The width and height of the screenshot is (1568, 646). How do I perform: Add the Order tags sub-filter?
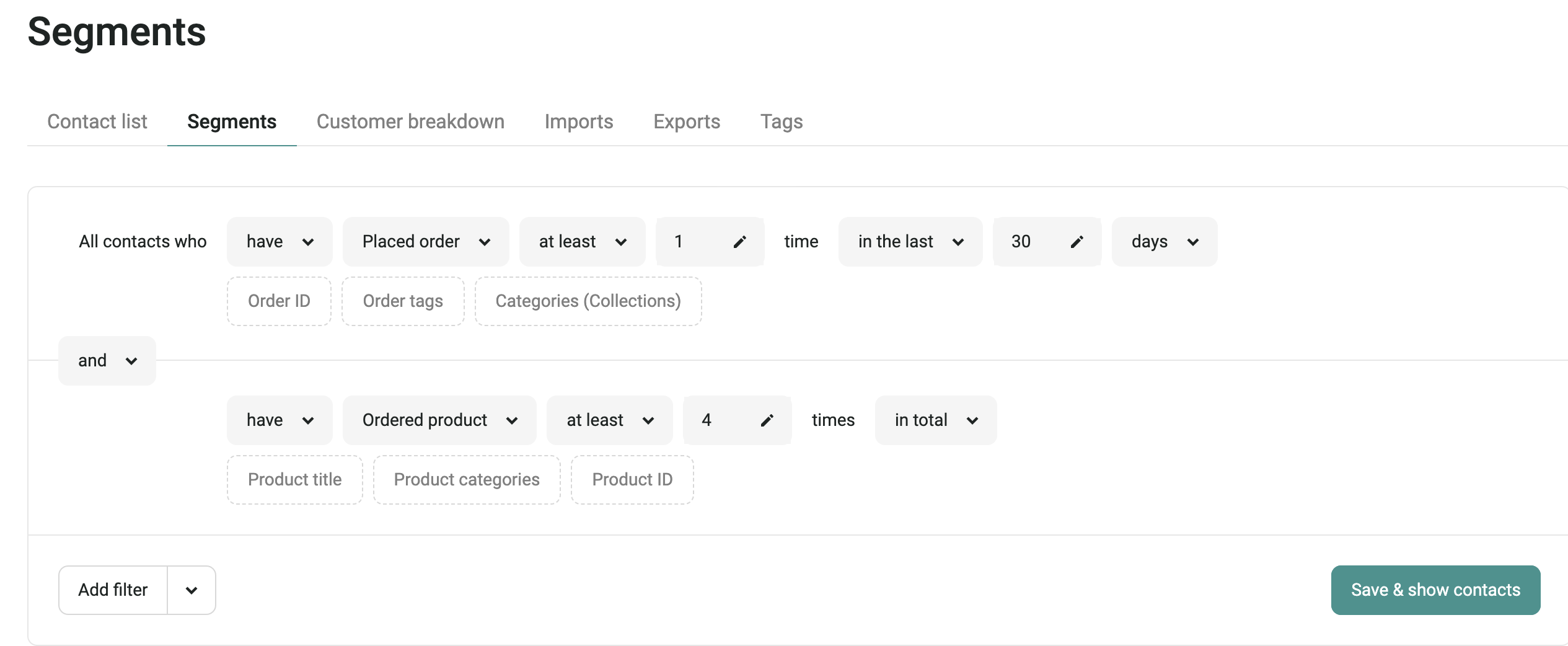(x=403, y=301)
